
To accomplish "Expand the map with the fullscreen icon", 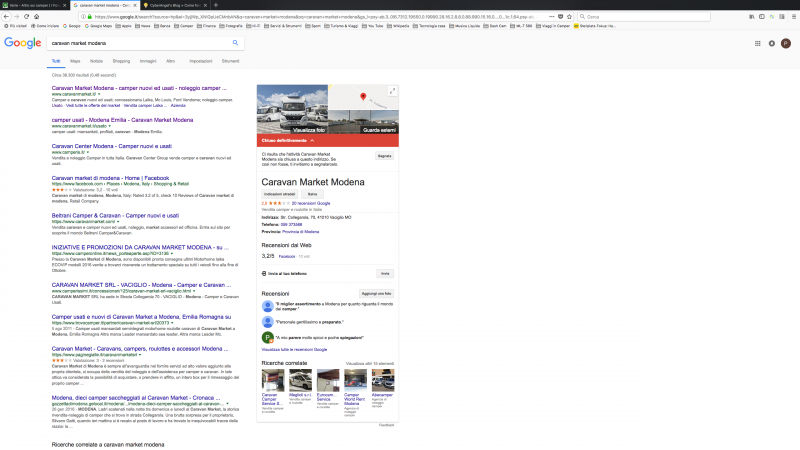I will click(x=392, y=91).
